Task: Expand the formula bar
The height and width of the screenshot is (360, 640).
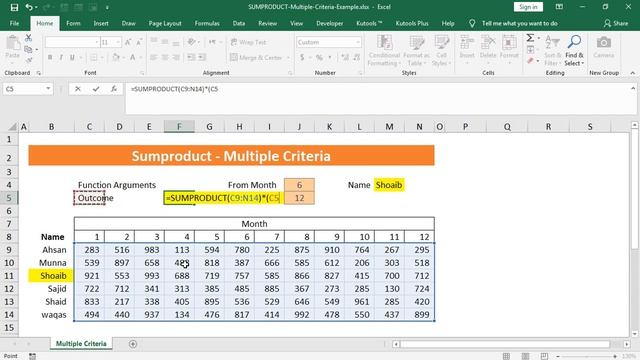Action: (633, 88)
